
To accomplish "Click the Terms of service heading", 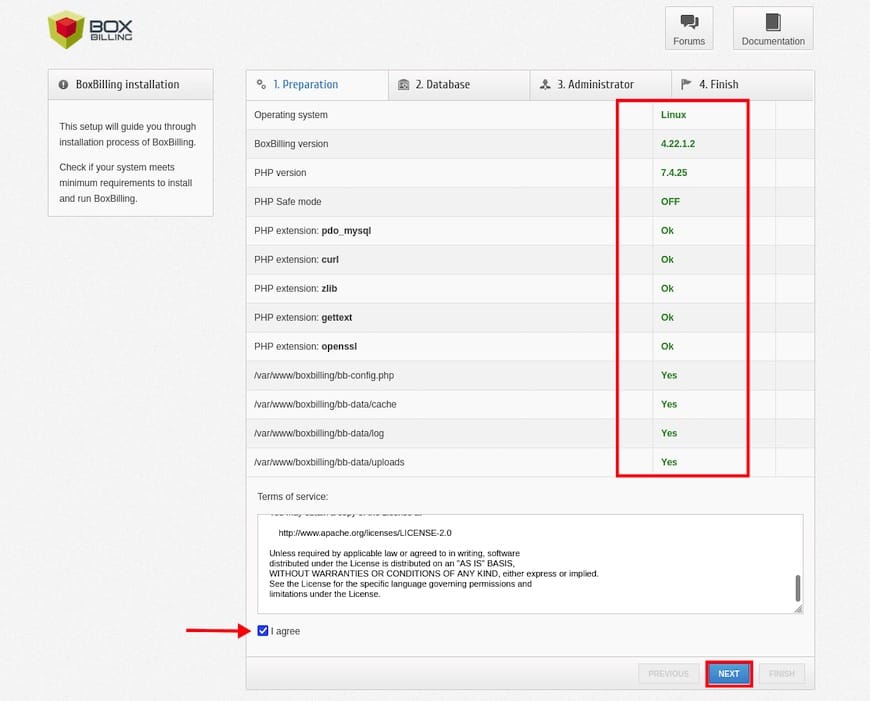I will [x=292, y=496].
